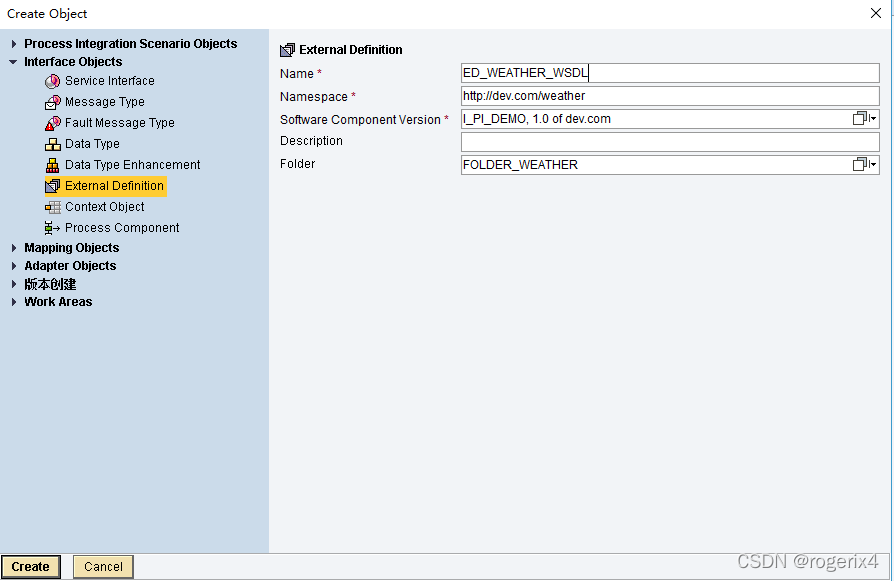Expand the Work Areas node

14,302
